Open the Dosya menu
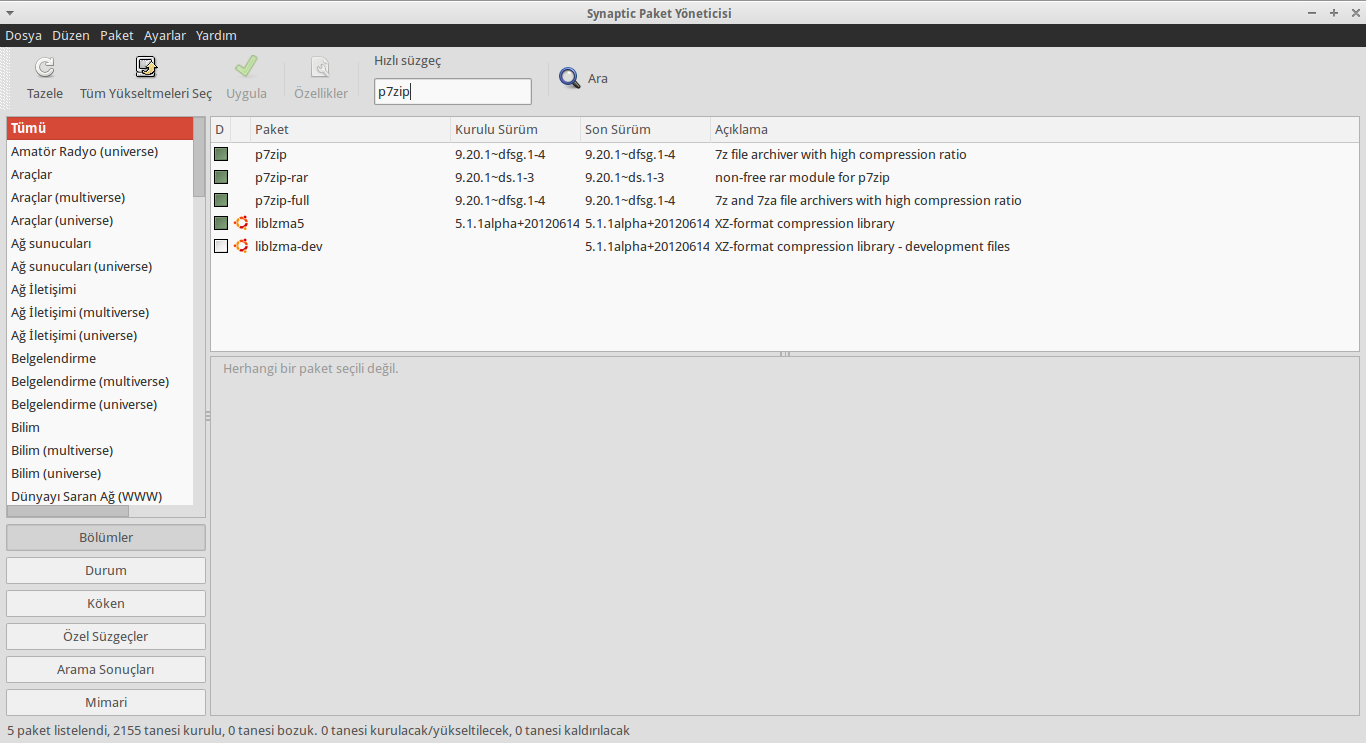Image resolution: width=1366 pixels, height=743 pixels. tap(24, 35)
